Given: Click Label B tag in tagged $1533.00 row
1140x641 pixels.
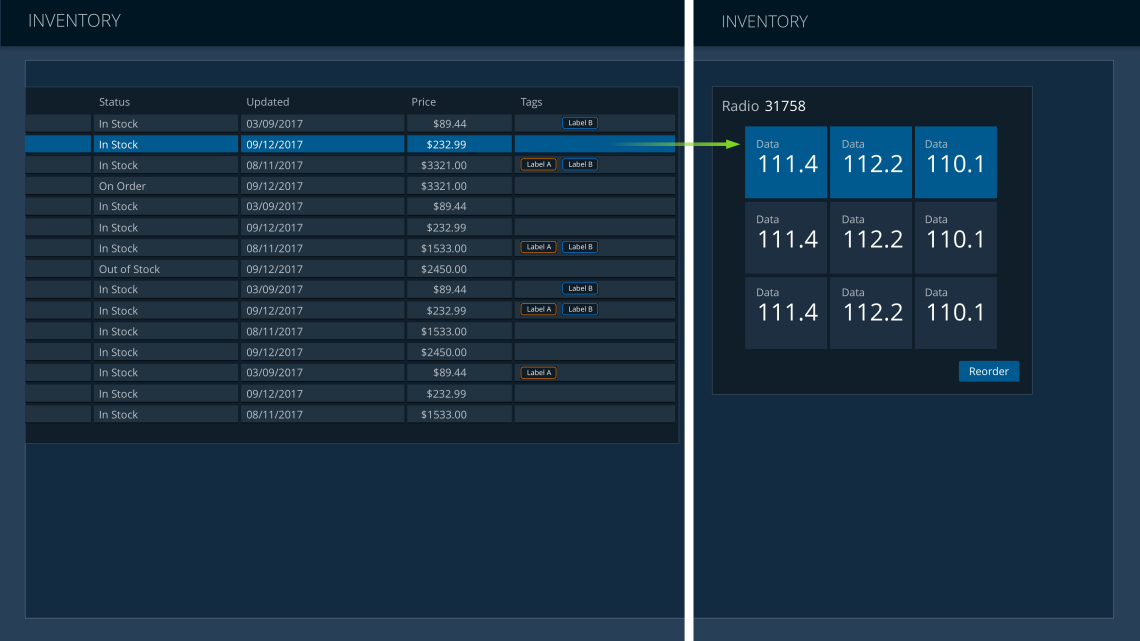Looking at the screenshot, I should (x=579, y=247).
